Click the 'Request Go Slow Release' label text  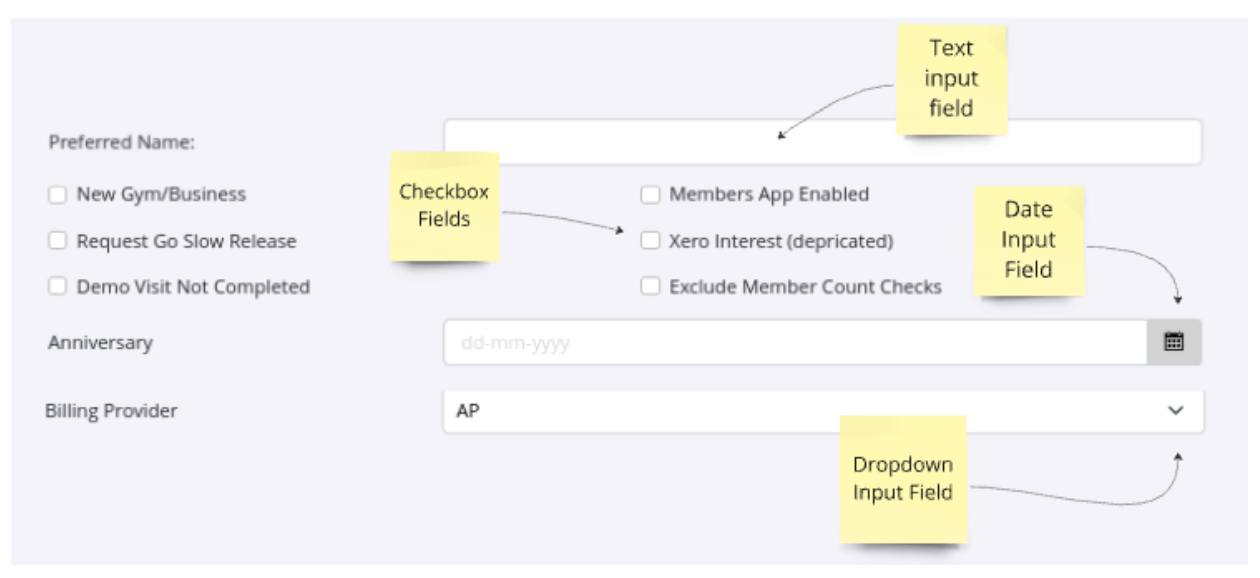(186, 241)
